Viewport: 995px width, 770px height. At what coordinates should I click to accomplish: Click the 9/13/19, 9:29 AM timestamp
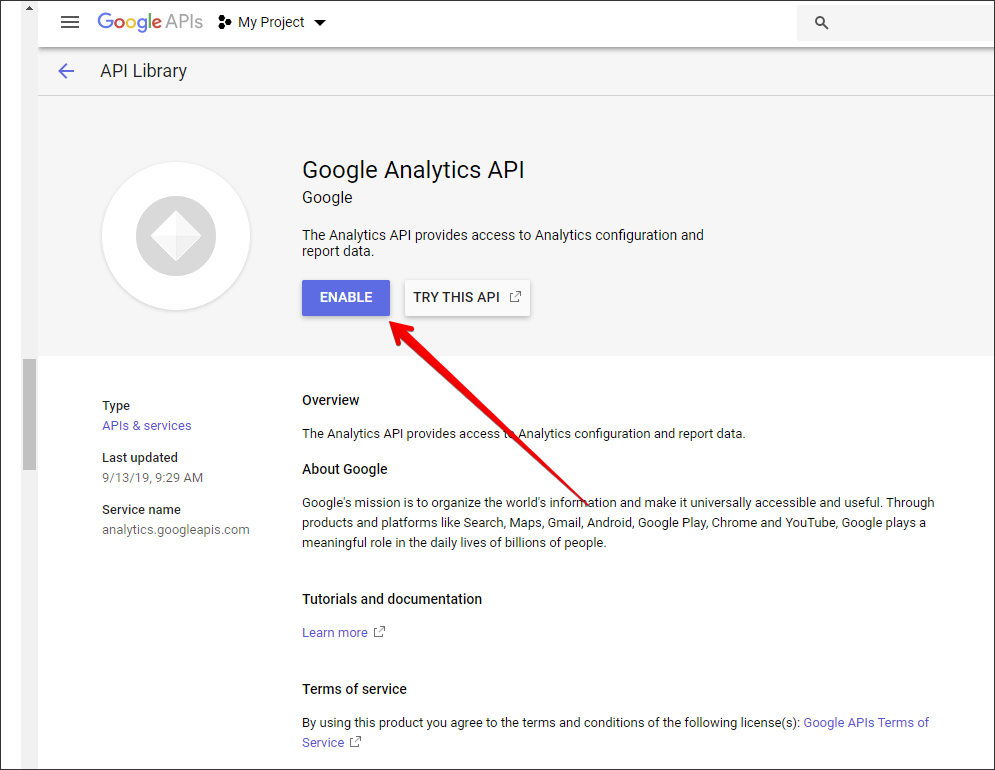pos(152,477)
